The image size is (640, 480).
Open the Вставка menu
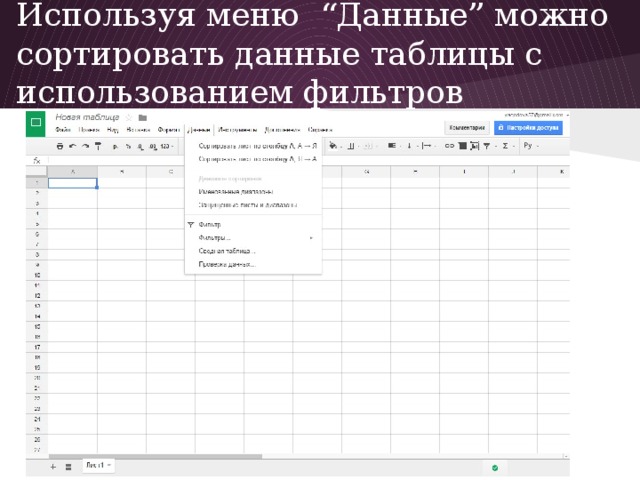tap(138, 130)
